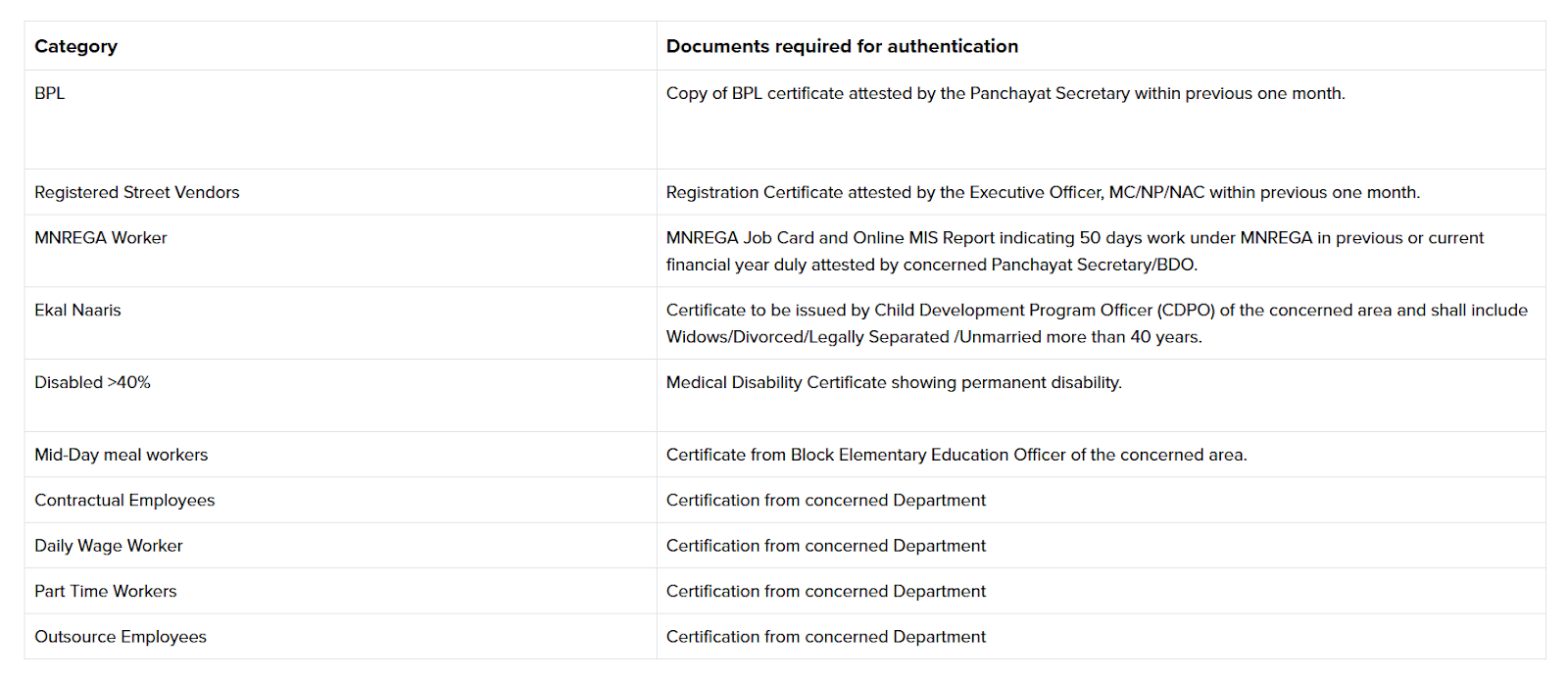Click the Medical Disability Certificate text
The width and height of the screenshot is (1568, 680).
tap(894, 382)
